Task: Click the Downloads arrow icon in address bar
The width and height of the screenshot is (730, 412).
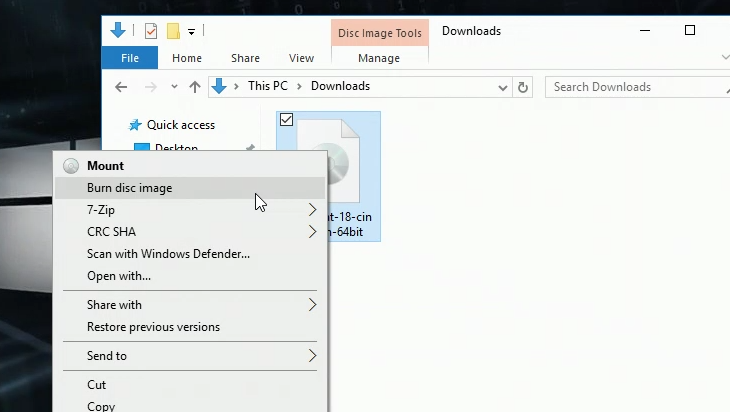Action: [219, 87]
